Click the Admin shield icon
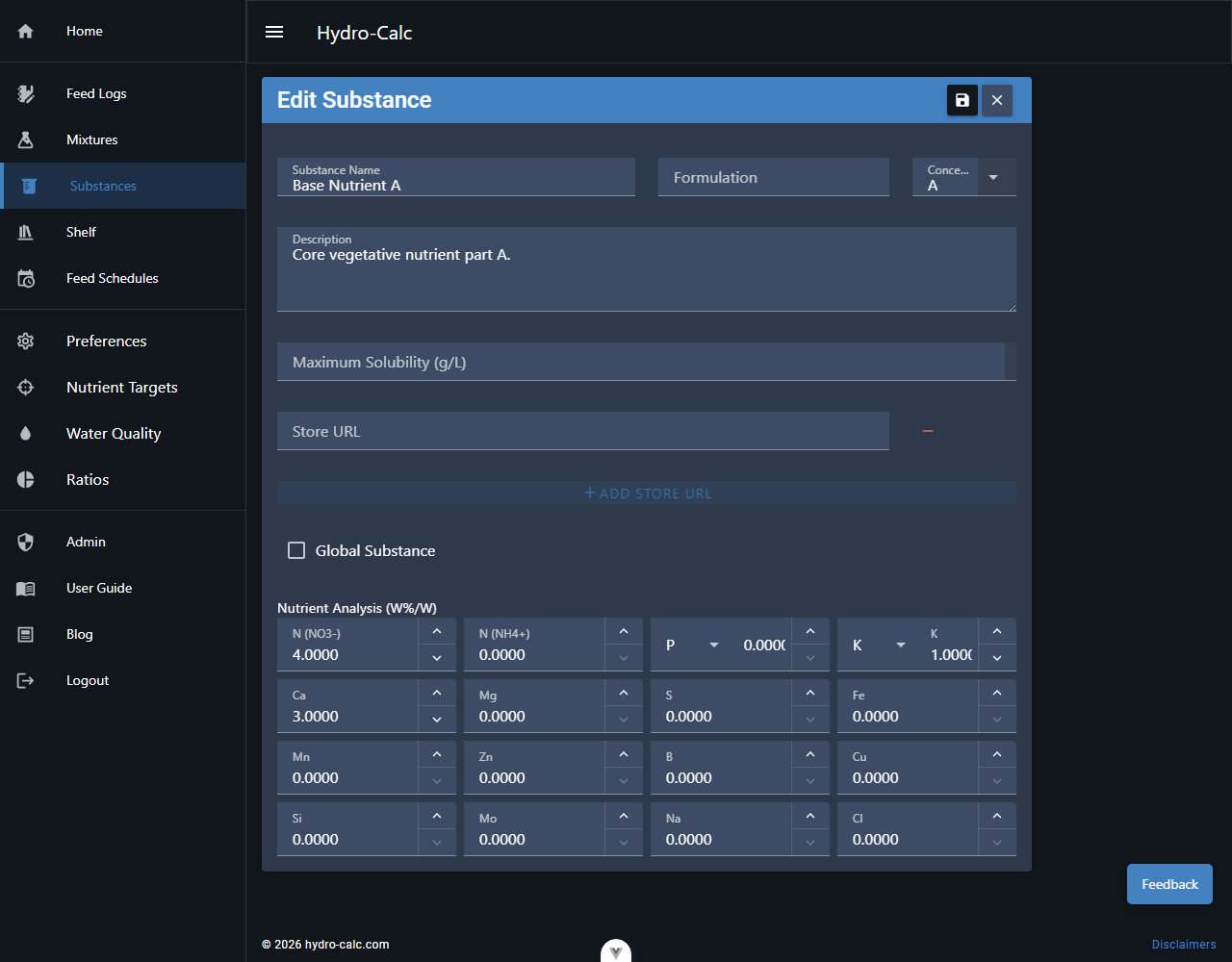 coord(26,542)
